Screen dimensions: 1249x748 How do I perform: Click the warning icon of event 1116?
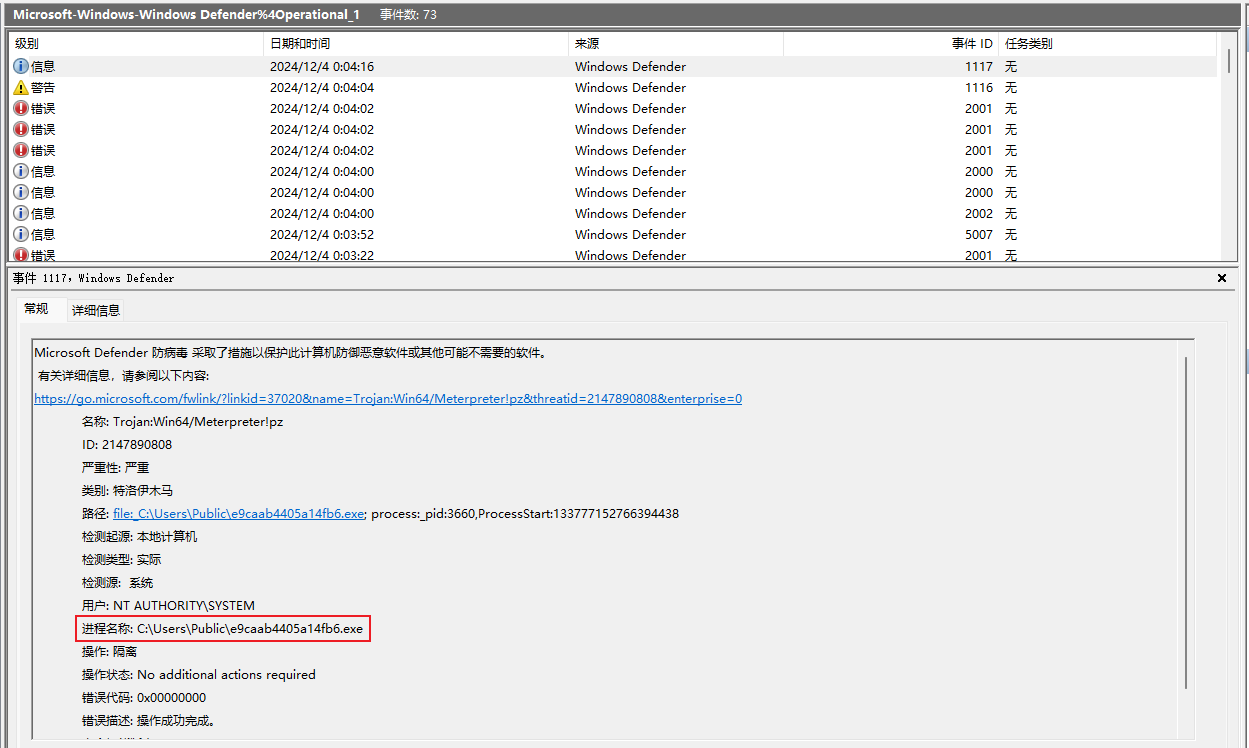(21, 87)
